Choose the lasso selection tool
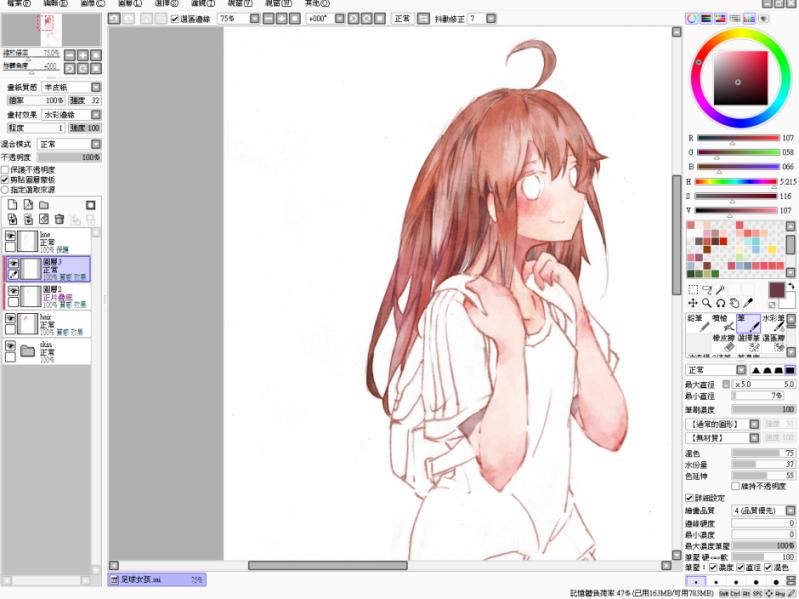799x599 pixels. pos(707,290)
